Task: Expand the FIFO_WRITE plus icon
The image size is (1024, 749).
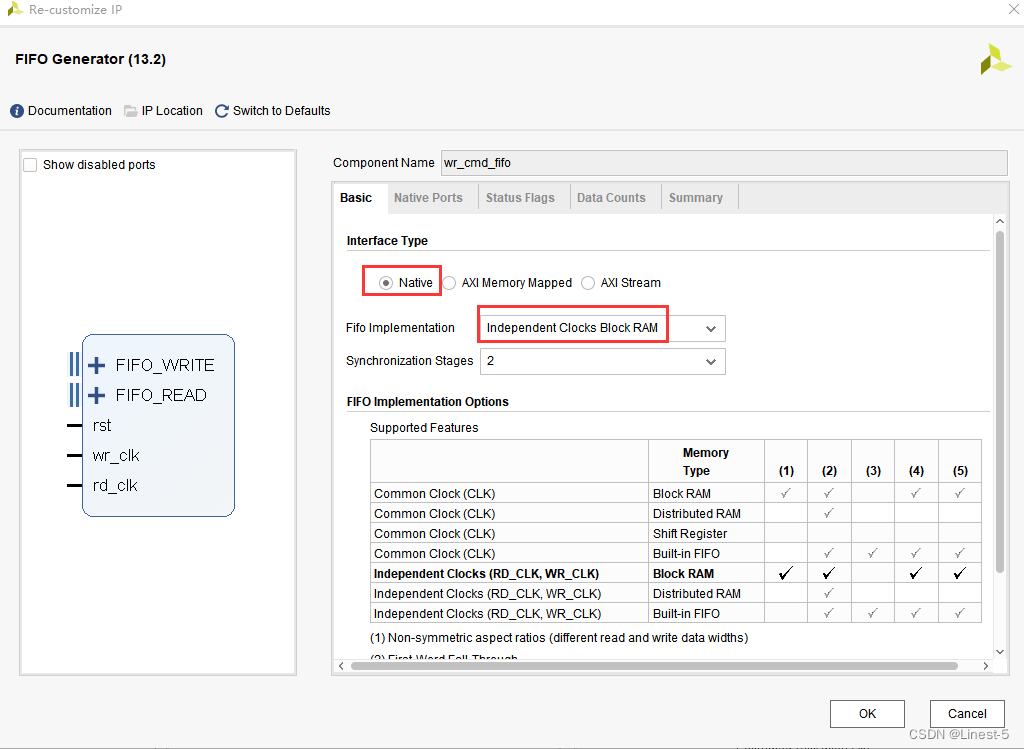Action: point(97,365)
